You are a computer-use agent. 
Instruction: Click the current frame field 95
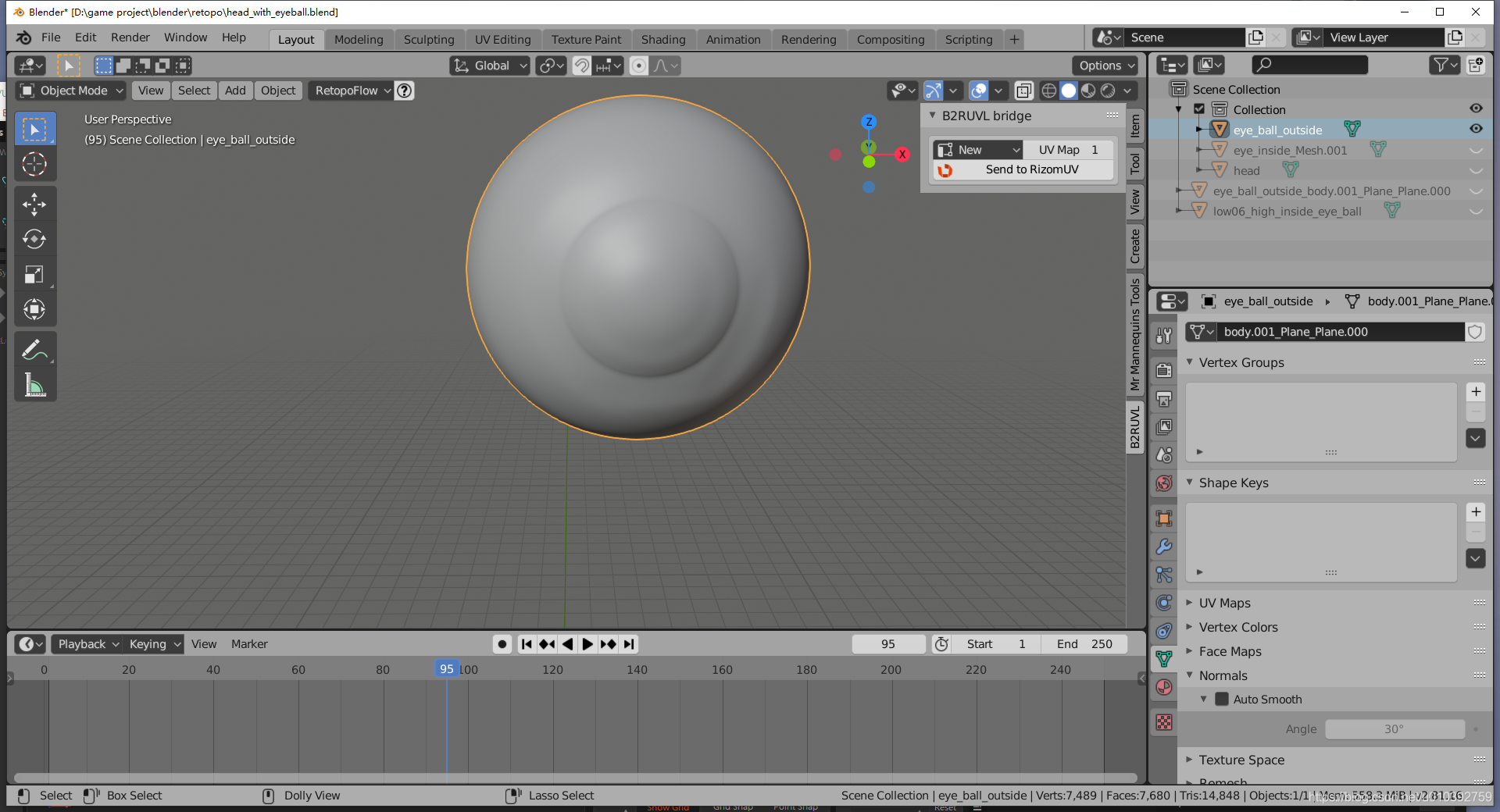point(888,644)
